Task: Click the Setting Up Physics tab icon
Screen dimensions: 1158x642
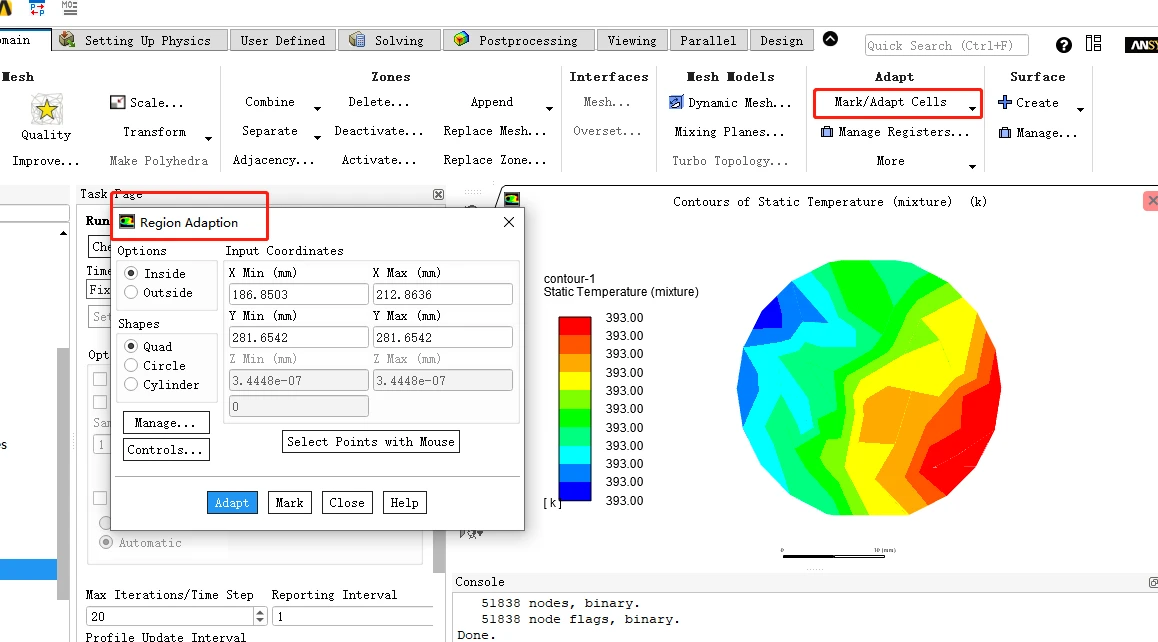Action: (67, 40)
